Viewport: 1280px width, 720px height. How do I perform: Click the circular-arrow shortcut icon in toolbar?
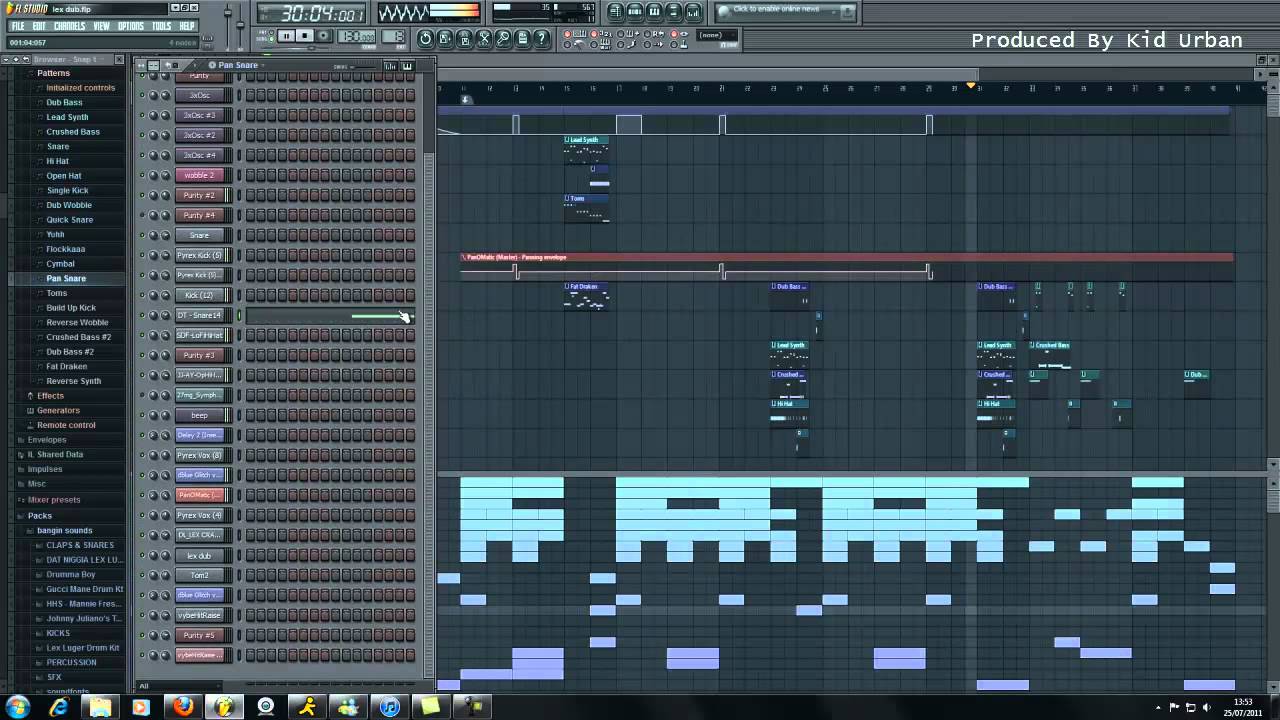(x=425, y=38)
